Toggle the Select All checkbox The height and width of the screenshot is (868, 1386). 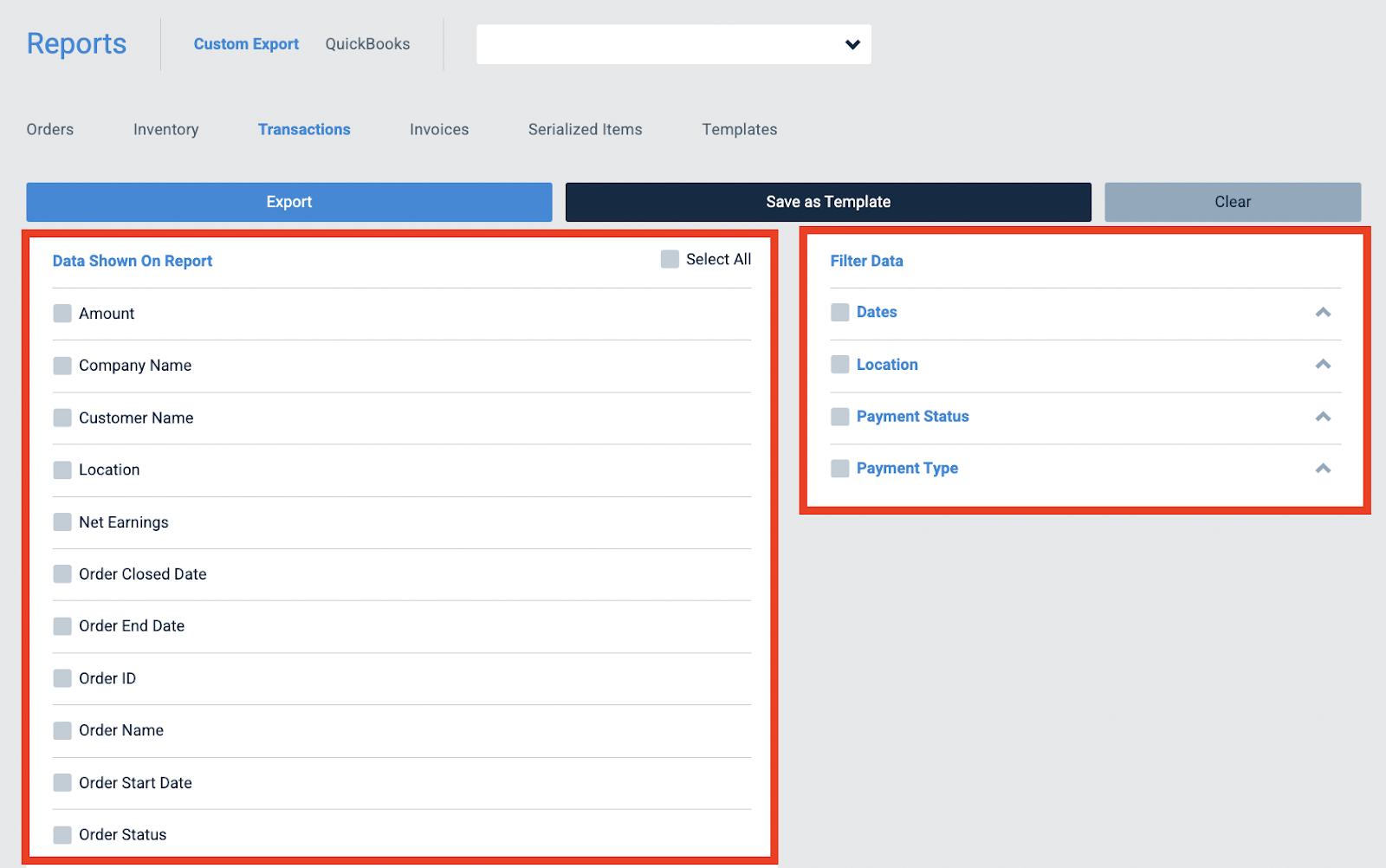[668, 258]
